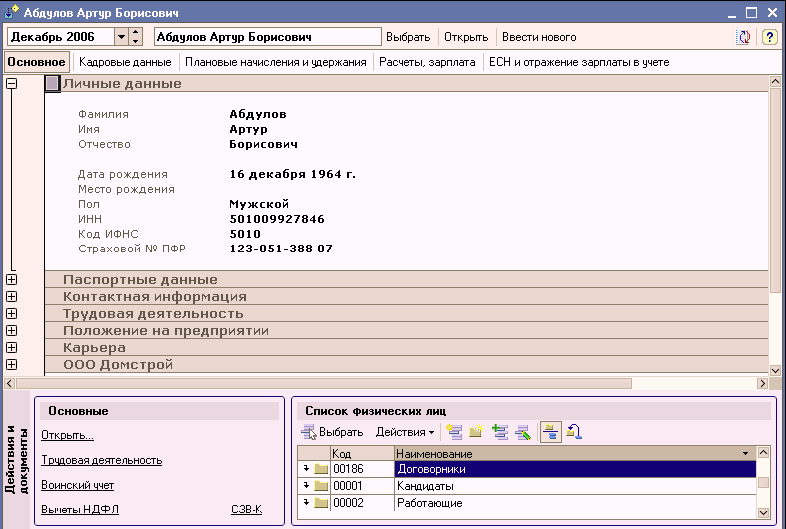Viewport: 786px width, 529px height.
Task: Click the new group folder icon
Action: coord(477,432)
